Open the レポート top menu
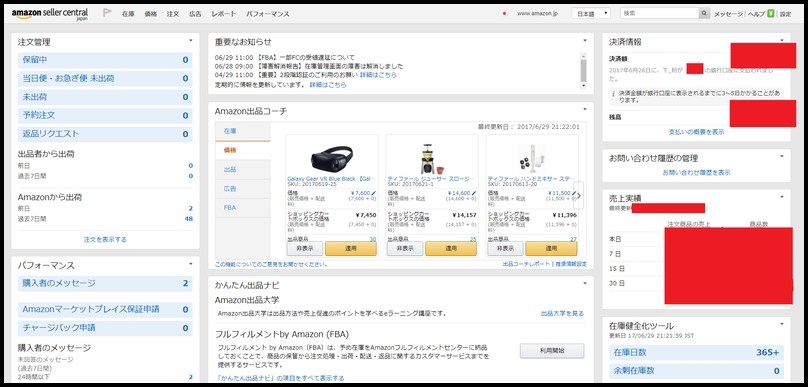Viewport: 808px width, 387px height. (224, 14)
